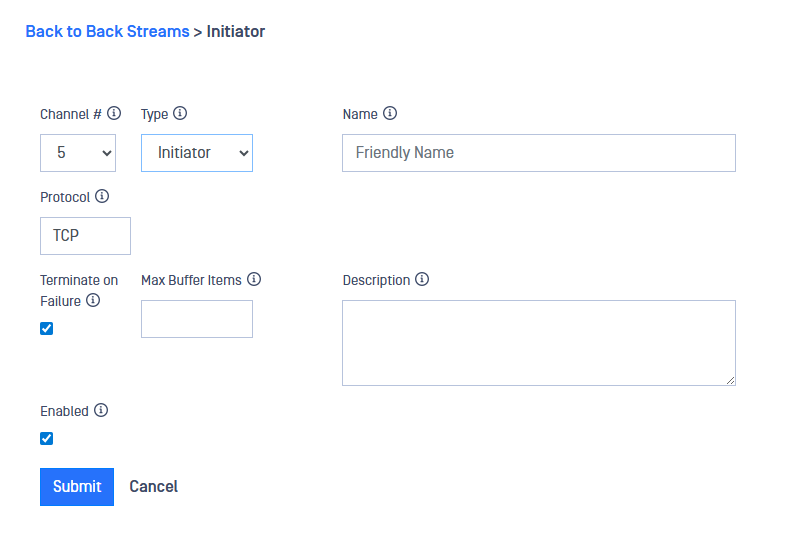
Task: Uncheck the Terminate on Failure checkbox
Action: (47, 328)
